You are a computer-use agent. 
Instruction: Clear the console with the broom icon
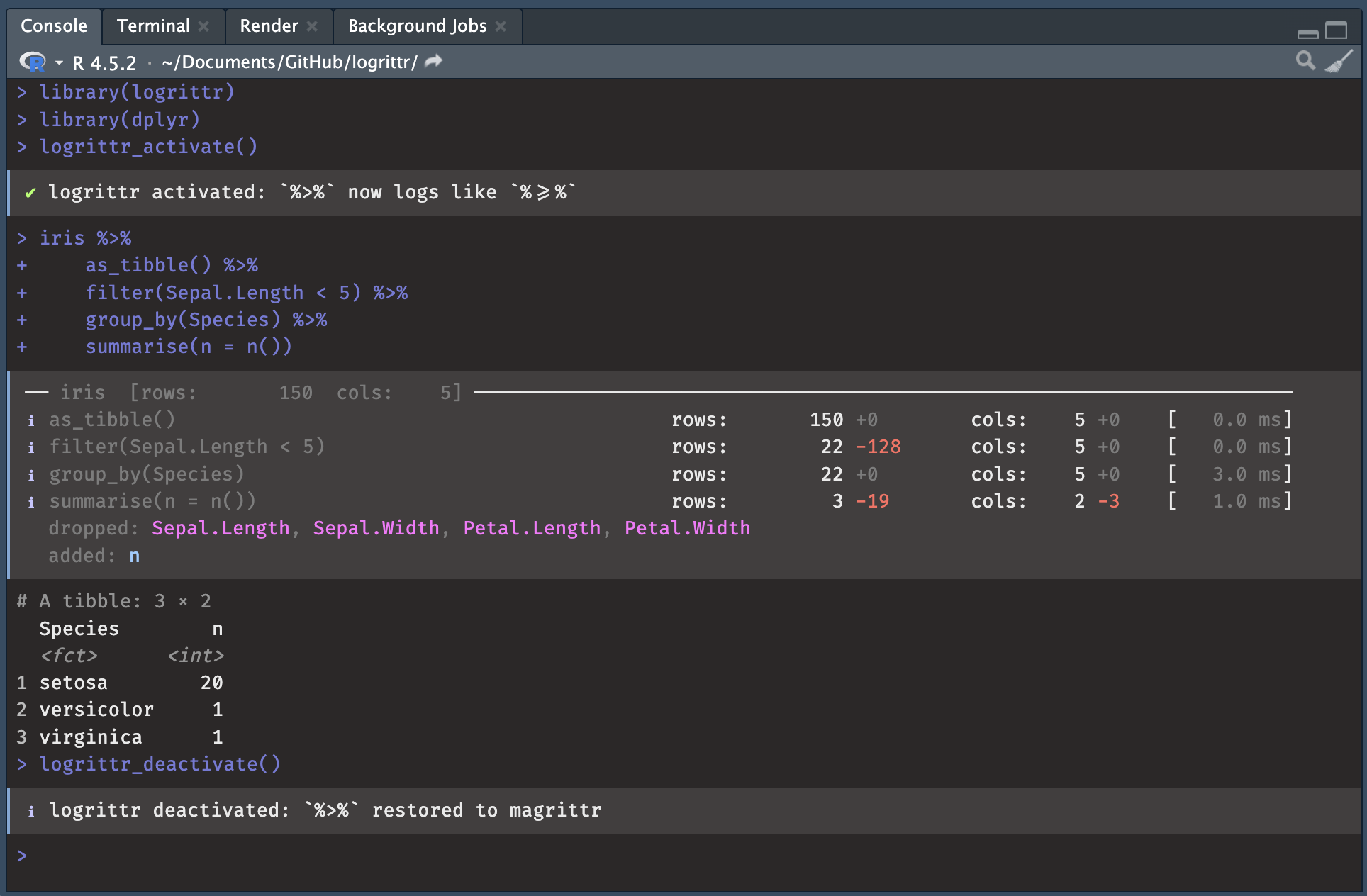tap(1339, 61)
